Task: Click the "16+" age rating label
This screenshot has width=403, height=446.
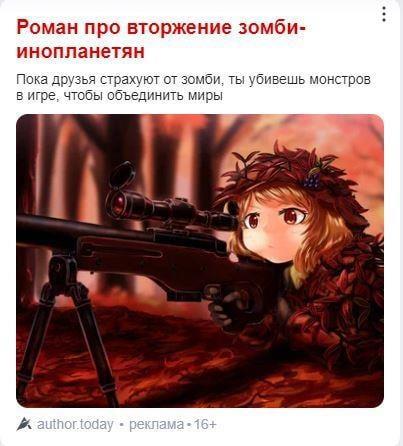Action: point(205,425)
